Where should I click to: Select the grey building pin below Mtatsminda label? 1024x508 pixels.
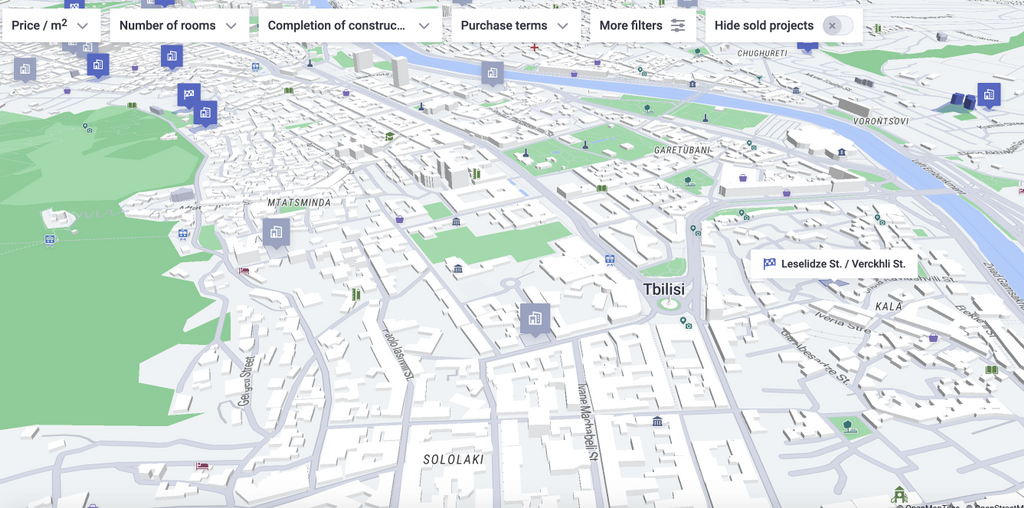point(276,232)
